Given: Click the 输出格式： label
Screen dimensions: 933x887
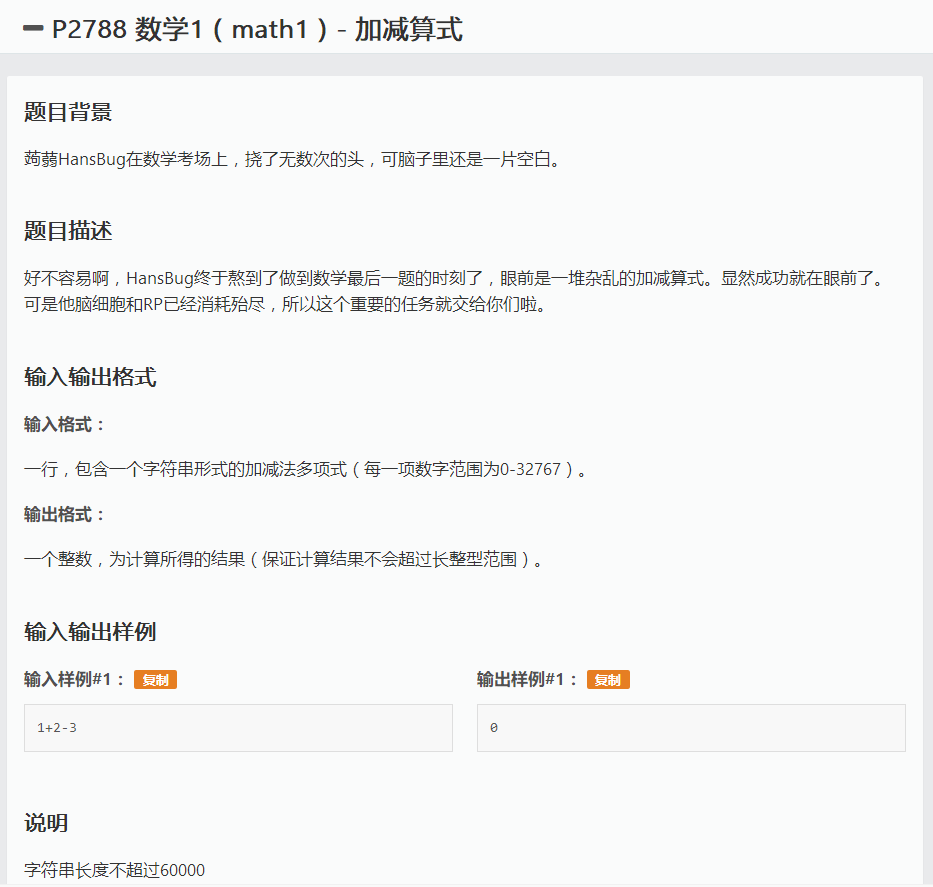Looking at the screenshot, I should (64, 514).
